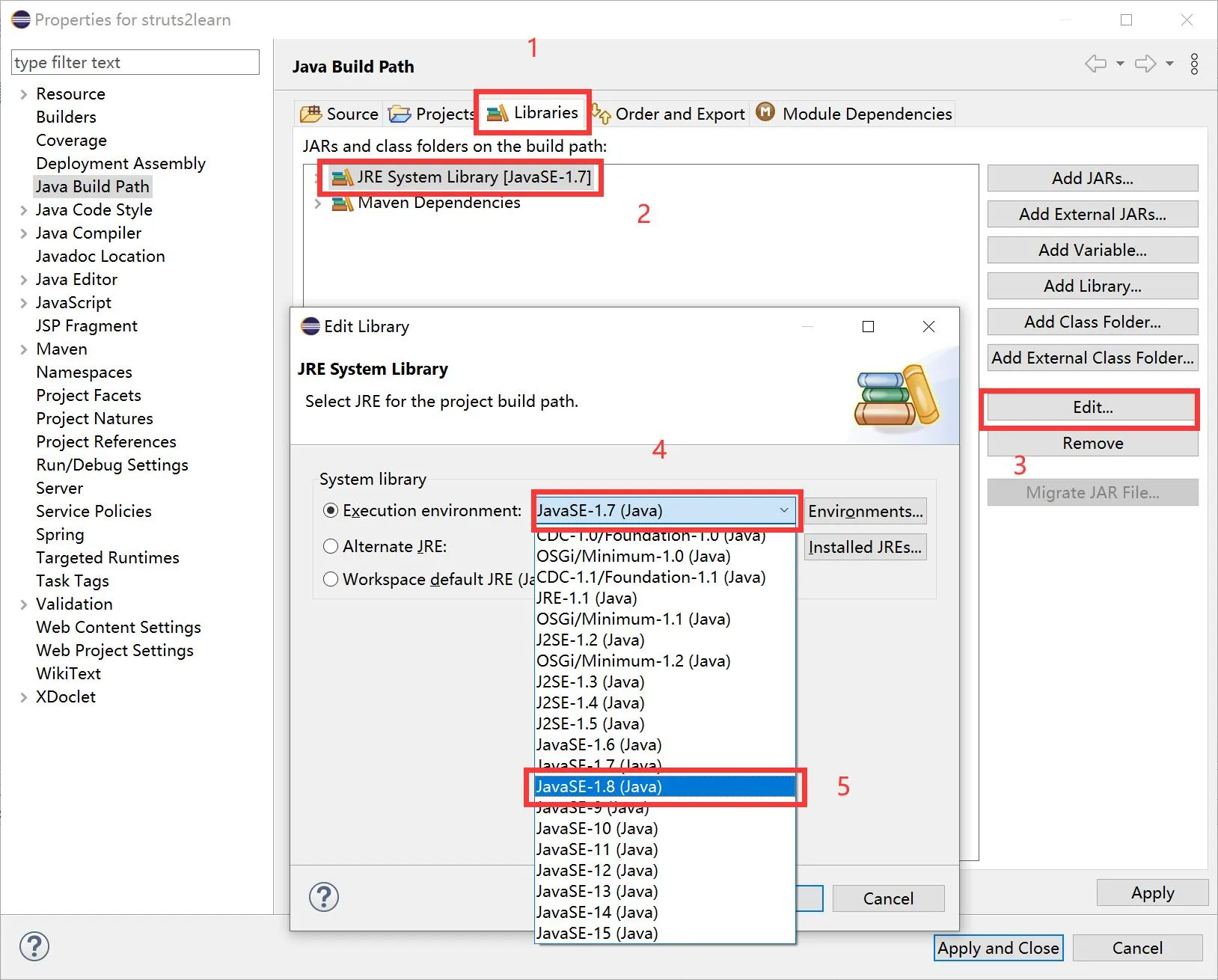Click the Apply button
The width and height of the screenshot is (1218, 980).
tap(1152, 892)
